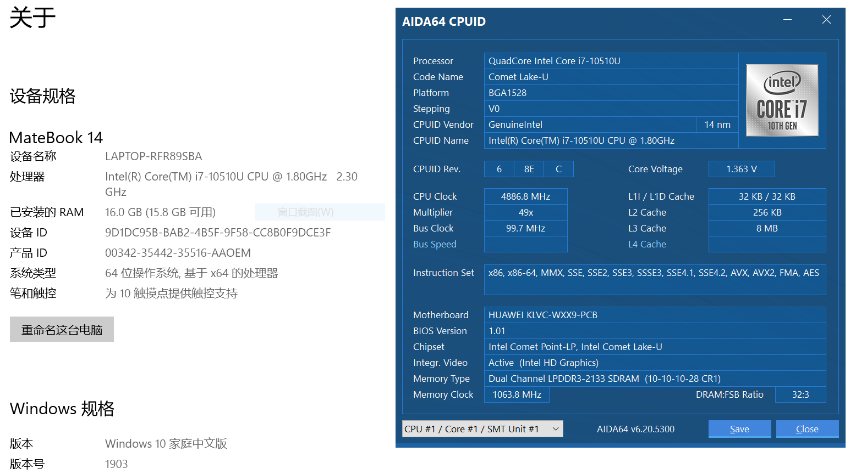The height and width of the screenshot is (474, 867).
Task: Click the Motherboard value HUAWEI KLVC-WXX9-PCB
Action: [x=655, y=315]
